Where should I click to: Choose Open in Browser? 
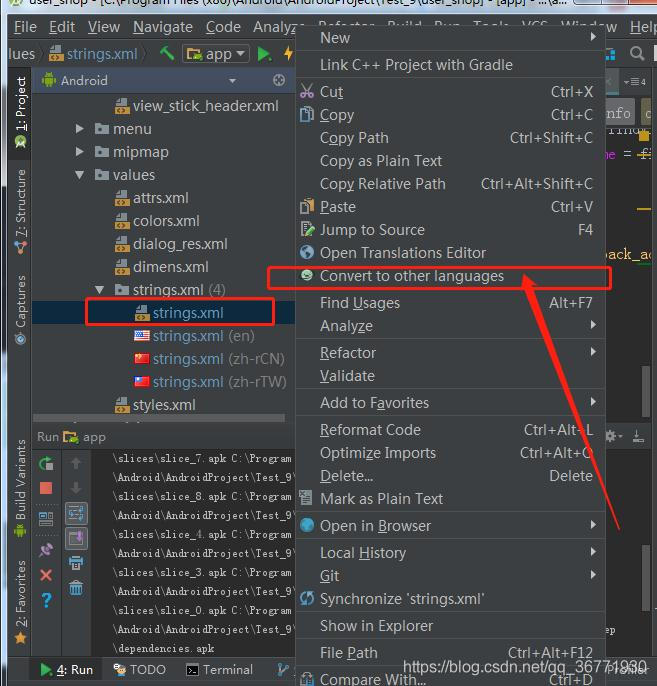click(451, 525)
